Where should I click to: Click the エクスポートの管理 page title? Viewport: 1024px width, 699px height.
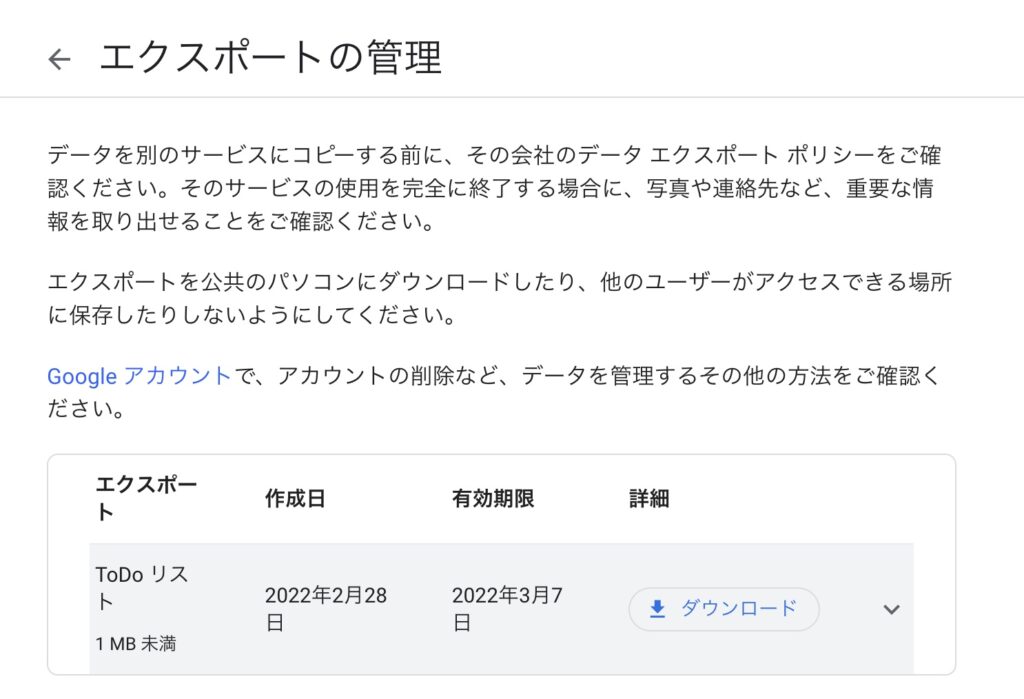point(270,58)
